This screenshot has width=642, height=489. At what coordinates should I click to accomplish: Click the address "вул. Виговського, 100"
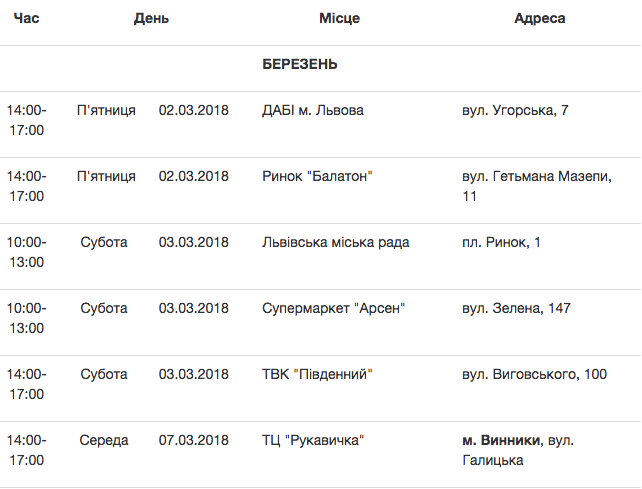pos(534,374)
